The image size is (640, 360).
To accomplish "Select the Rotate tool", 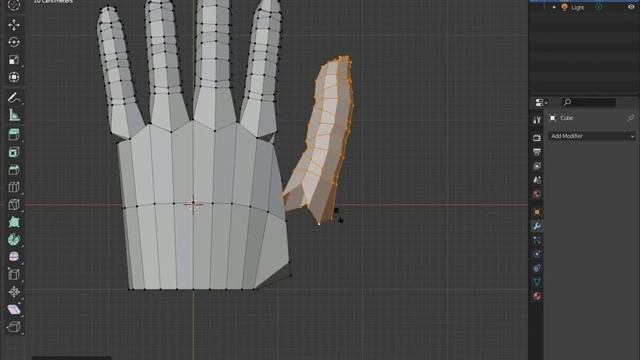I will pyautogui.click(x=14, y=42).
